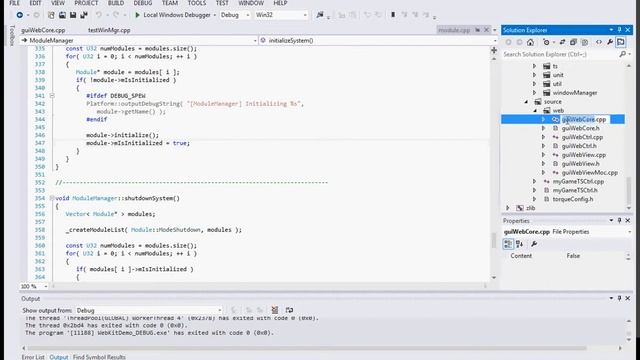Switch to the Find Symbol Results tab
The width and height of the screenshot is (640, 360).
click(99, 357)
